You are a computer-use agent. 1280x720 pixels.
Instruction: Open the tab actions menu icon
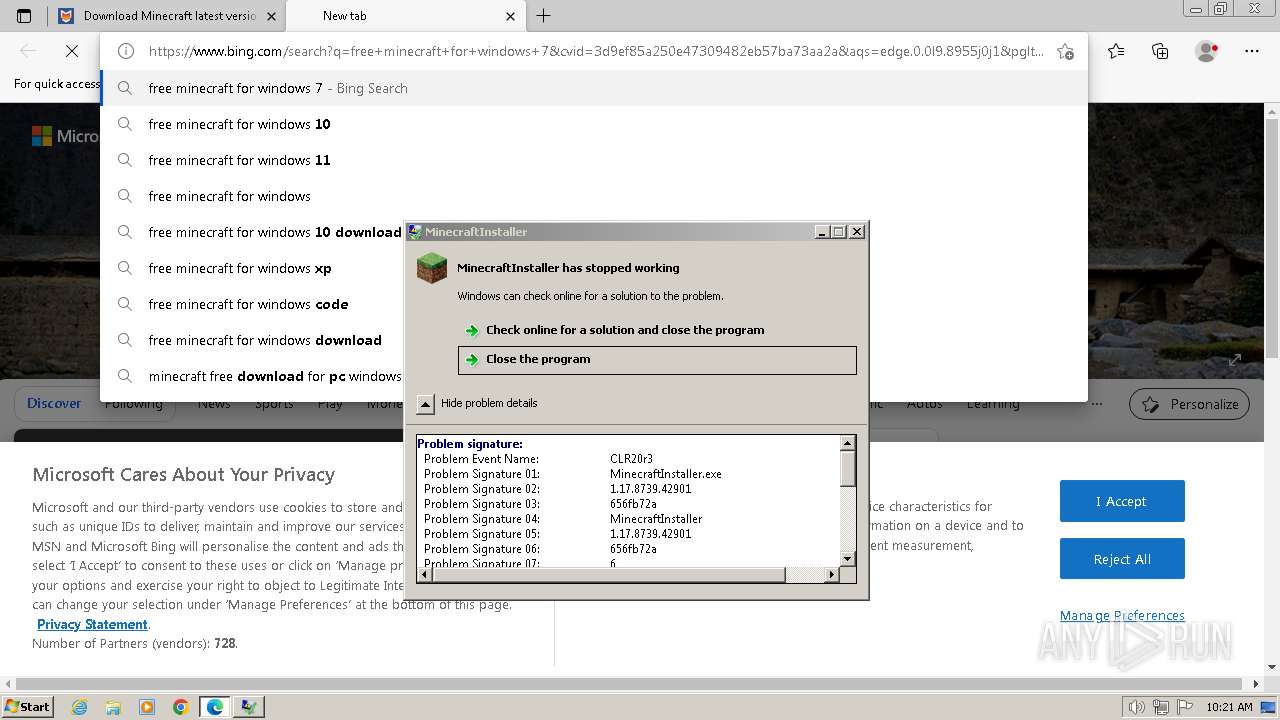tap(24, 16)
